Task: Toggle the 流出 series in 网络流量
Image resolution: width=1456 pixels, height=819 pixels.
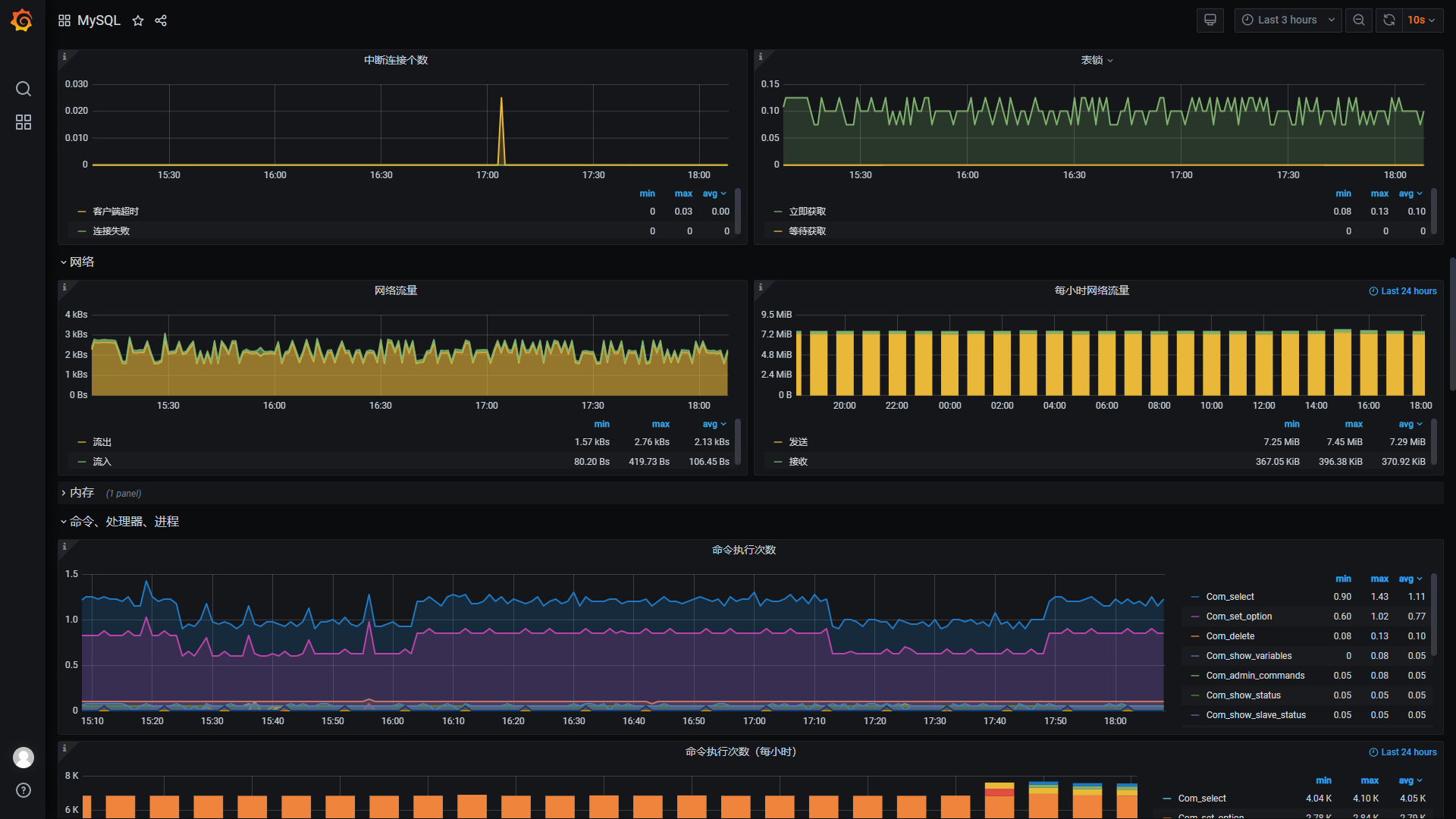Action: pyautogui.click(x=102, y=442)
